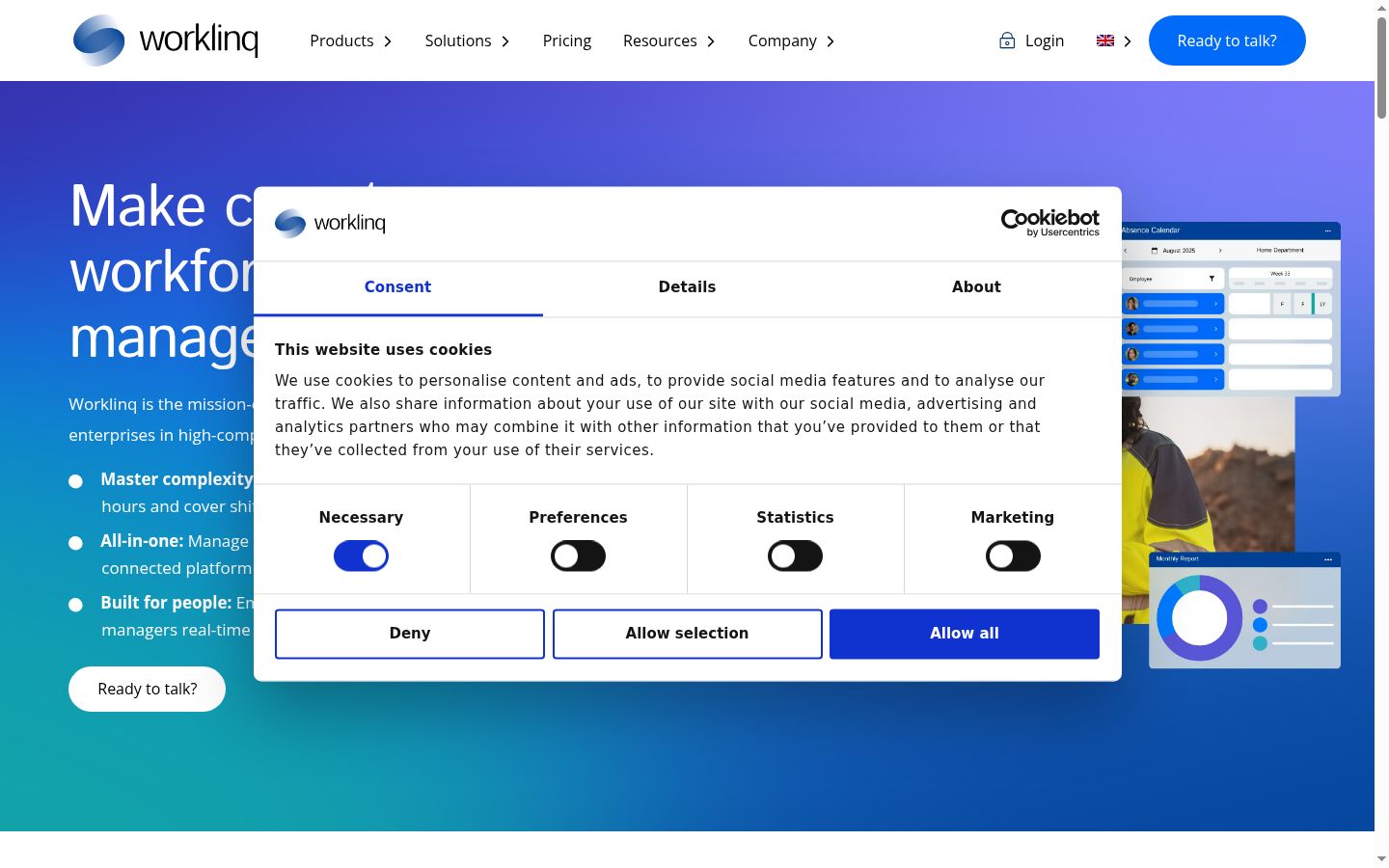Click the 'This website uses cookies' heading
The width and height of the screenshot is (1389, 868).
(x=383, y=349)
